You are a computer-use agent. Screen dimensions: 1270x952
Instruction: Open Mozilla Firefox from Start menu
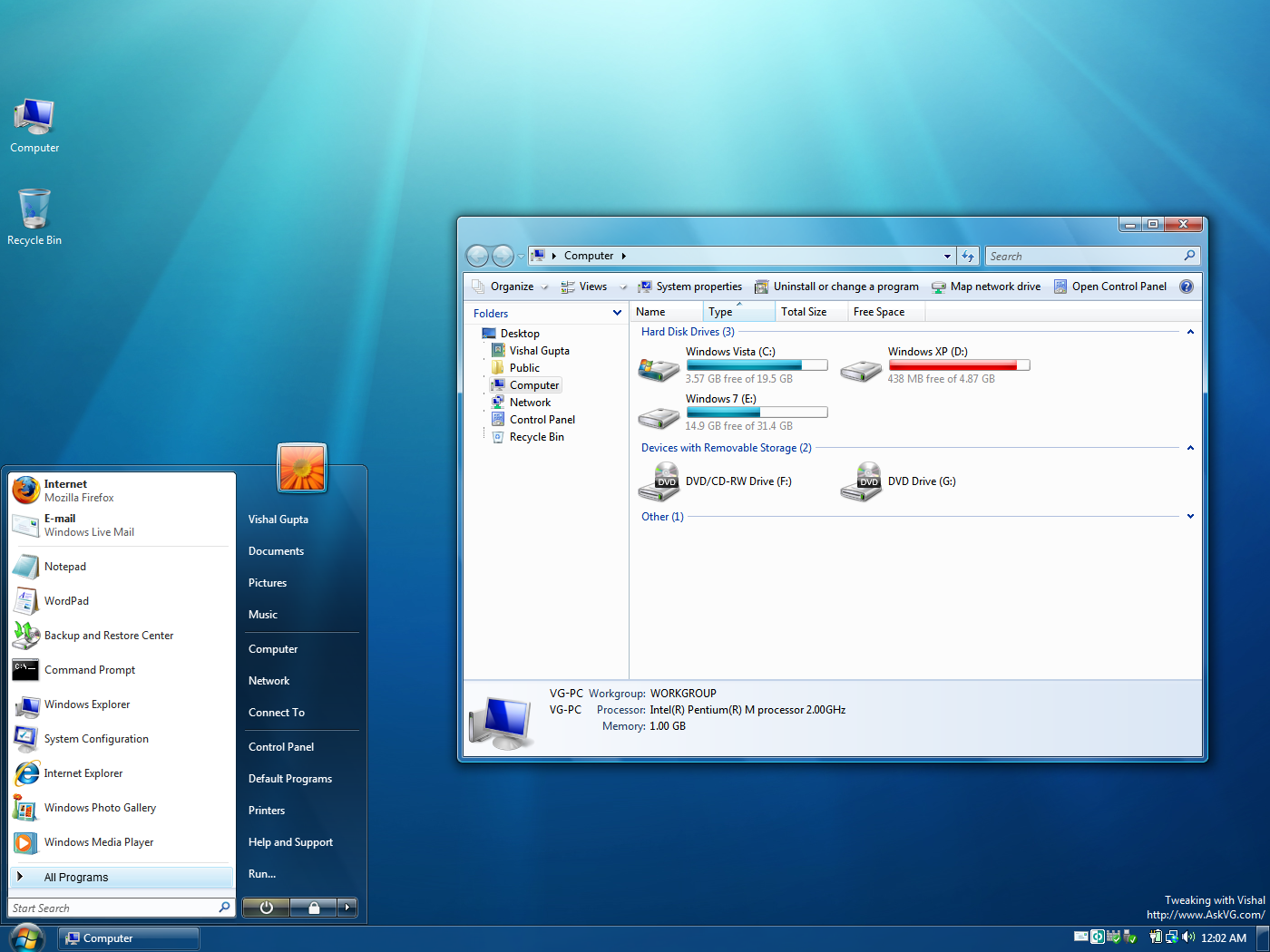[x=122, y=491]
